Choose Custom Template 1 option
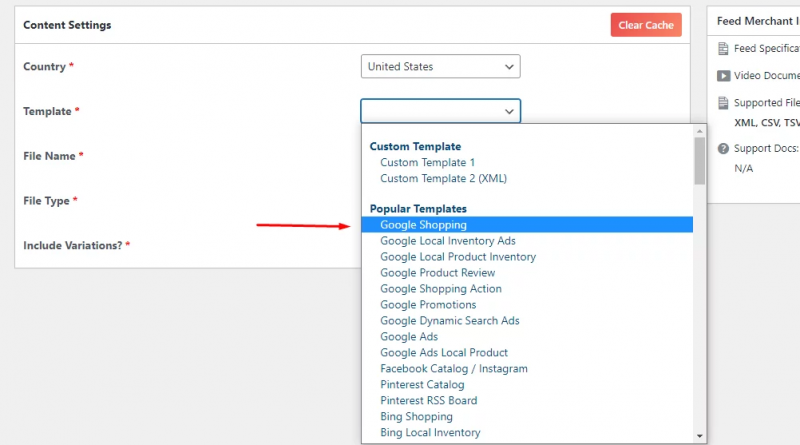Image resolution: width=800 pixels, height=445 pixels. [427, 162]
